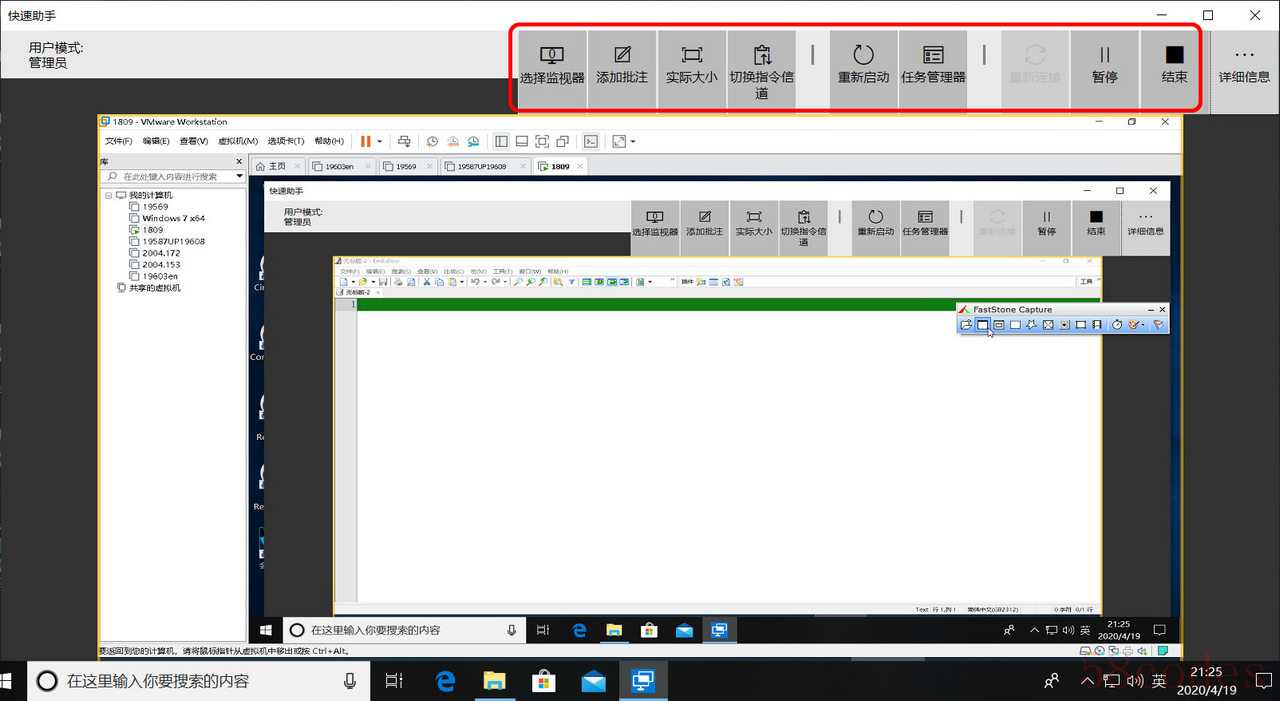Screen dimensions: 1280x701
Task: Open the VMware library search dropdown arrow
Action: coord(239,177)
